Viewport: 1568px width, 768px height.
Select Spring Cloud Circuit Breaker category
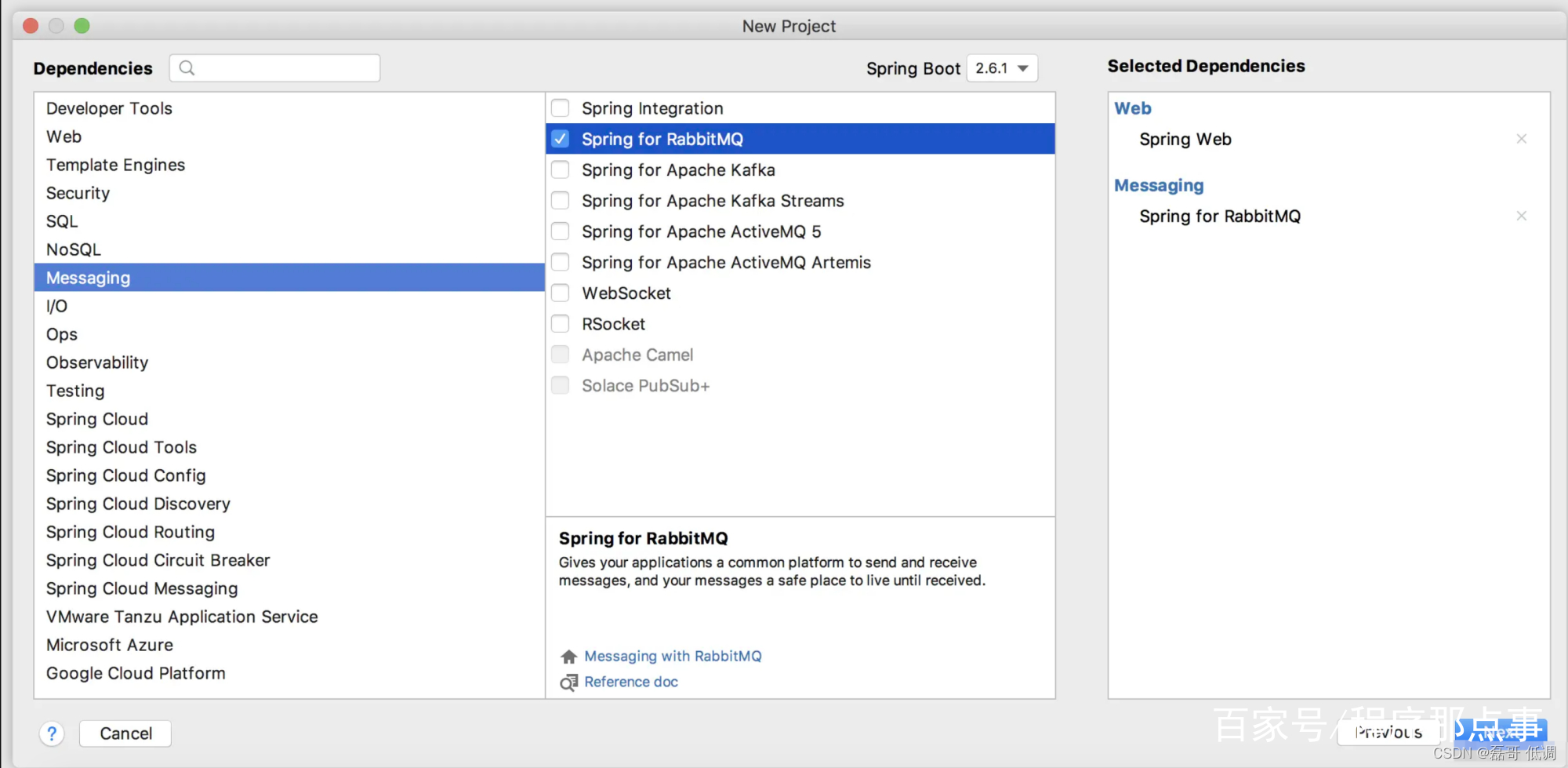click(x=289, y=560)
